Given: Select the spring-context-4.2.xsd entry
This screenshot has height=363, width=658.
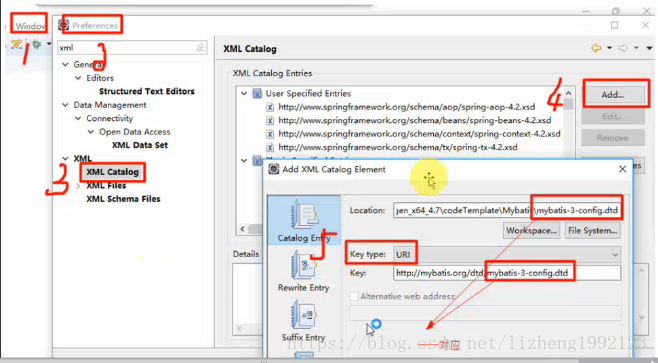Looking at the screenshot, I should (419, 134).
